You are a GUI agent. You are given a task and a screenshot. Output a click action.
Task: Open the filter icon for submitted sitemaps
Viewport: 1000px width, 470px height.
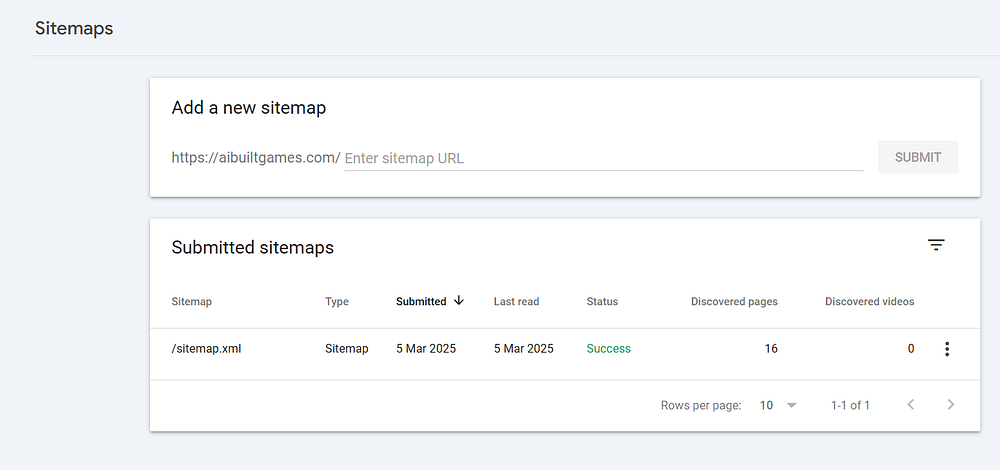click(x=936, y=245)
